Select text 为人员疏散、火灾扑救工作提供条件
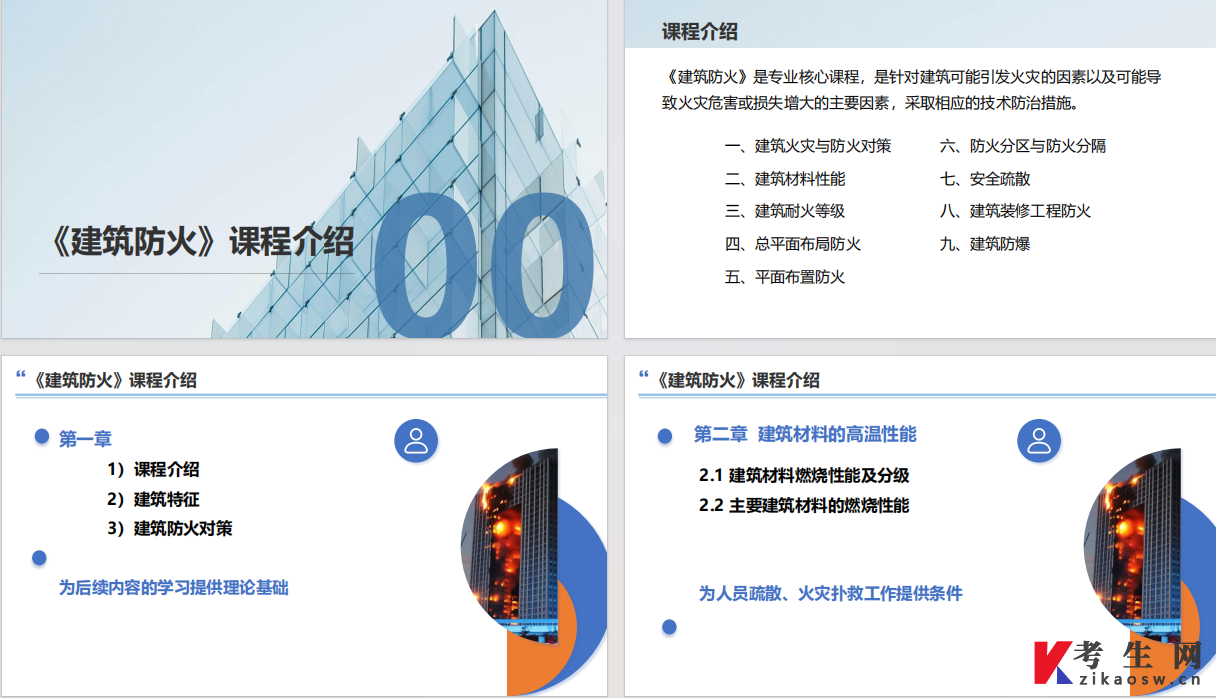This screenshot has width=1216, height=698. [x=830, y=593]
